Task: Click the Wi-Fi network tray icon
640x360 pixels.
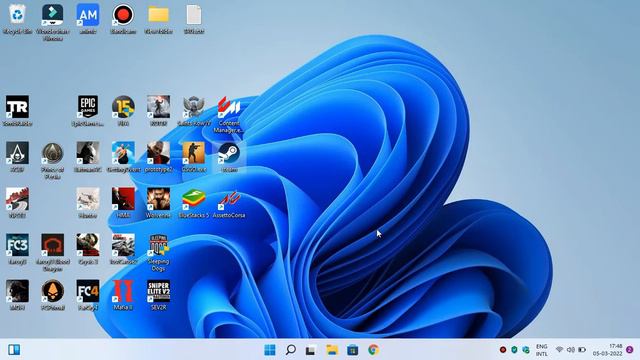Action: click(x=559, y=350)
